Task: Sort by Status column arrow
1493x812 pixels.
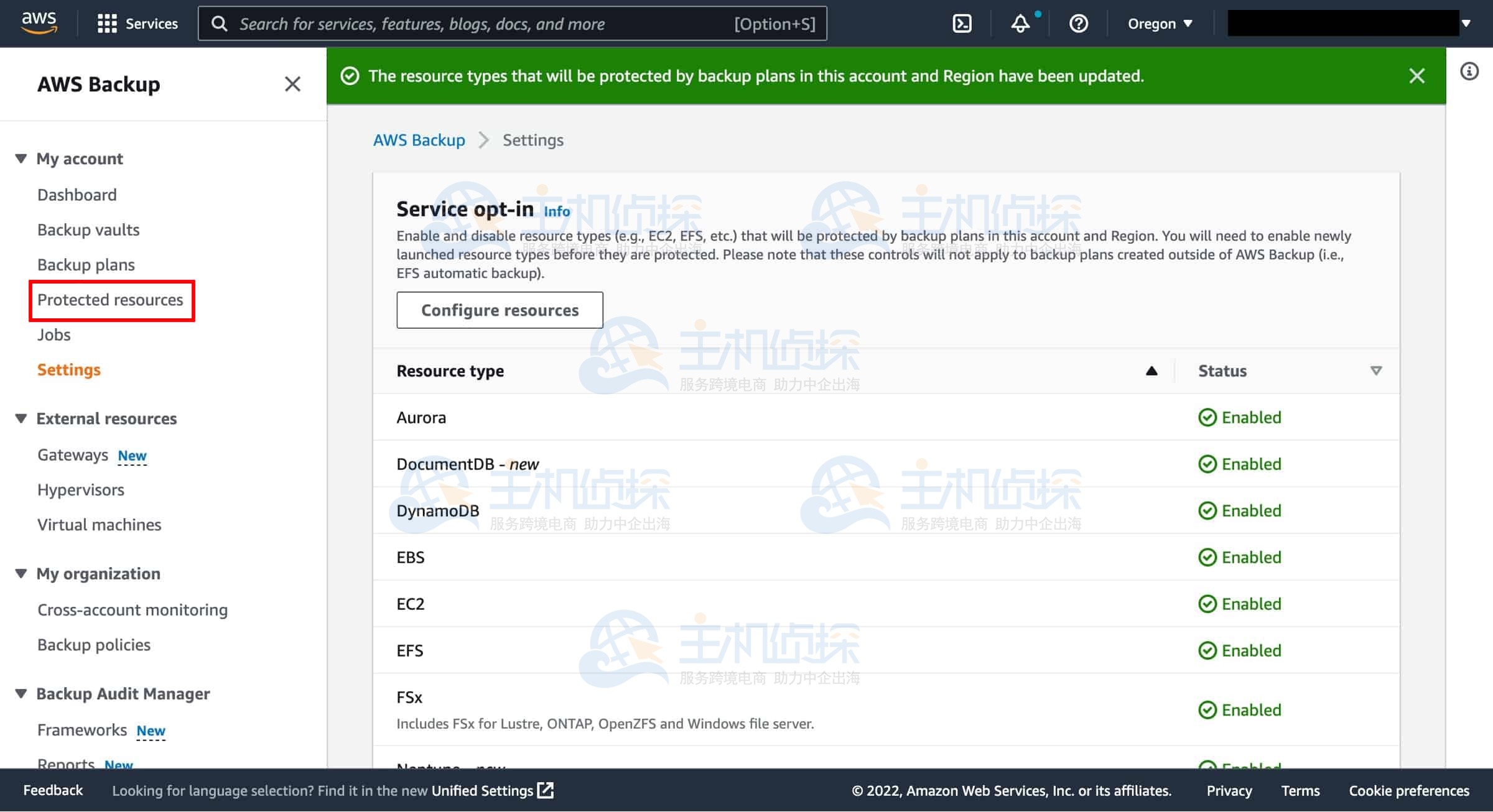Action: pyautogui.click(x=1375, y=371)
